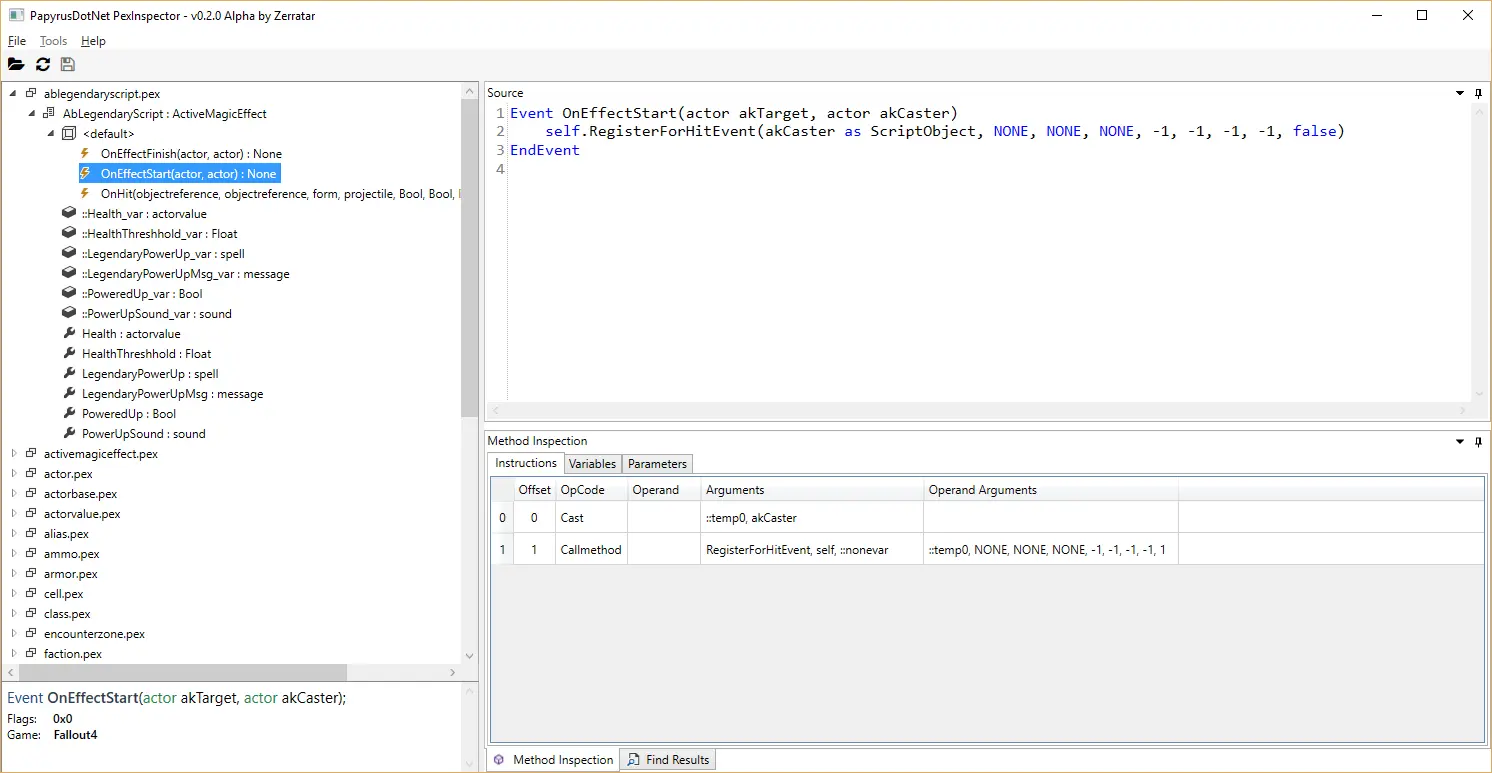Expand the activemagiceffect.pex tree node

[14, 454]
